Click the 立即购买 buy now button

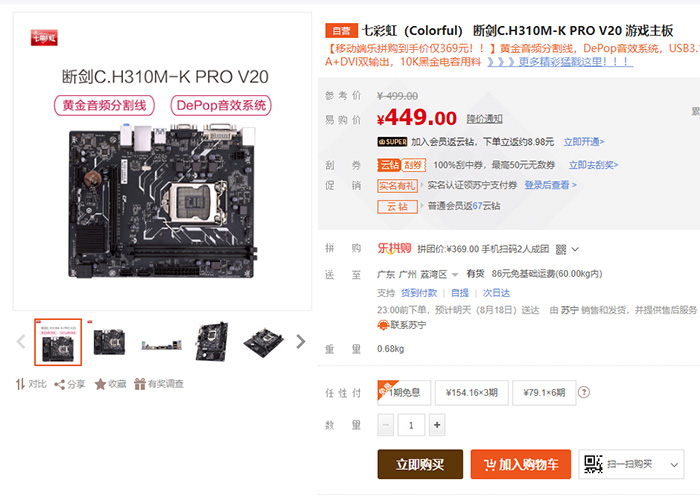click(420, 464)
